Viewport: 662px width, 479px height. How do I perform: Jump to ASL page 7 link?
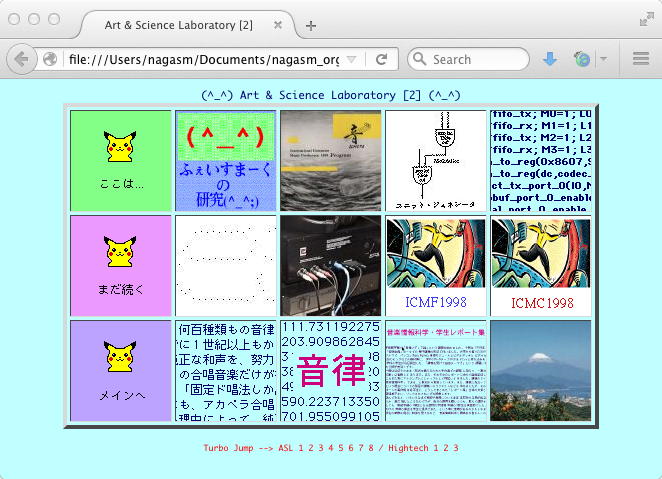click(x=361, y=448)
